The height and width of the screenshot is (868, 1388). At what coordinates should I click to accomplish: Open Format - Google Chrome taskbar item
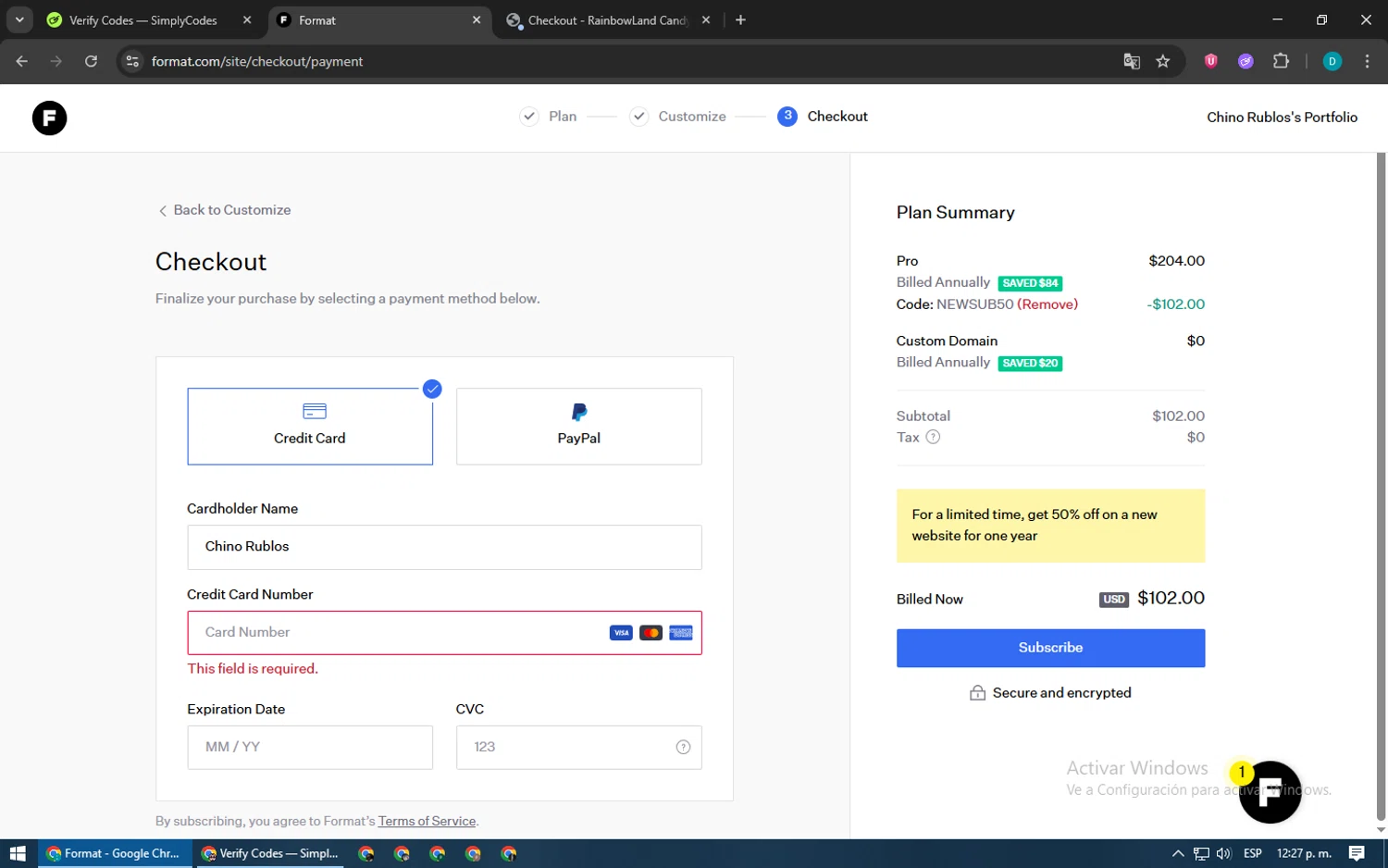(115, 853)
